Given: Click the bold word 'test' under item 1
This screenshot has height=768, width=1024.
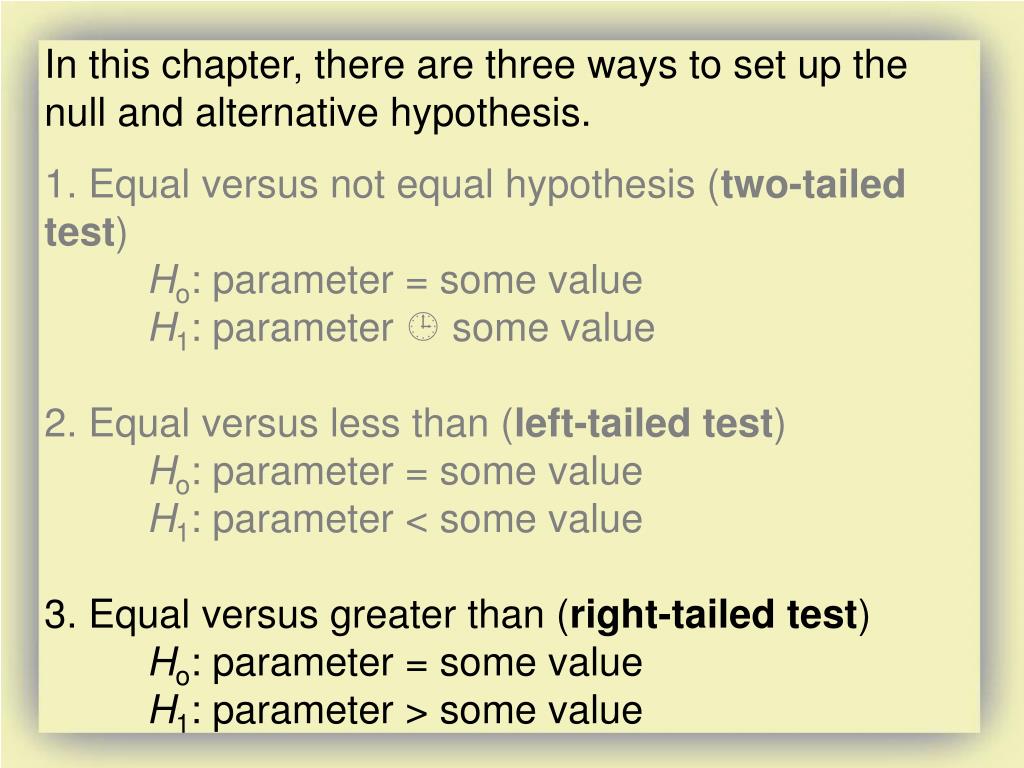Looking at the screenshot, I should (x=80, y=232).
